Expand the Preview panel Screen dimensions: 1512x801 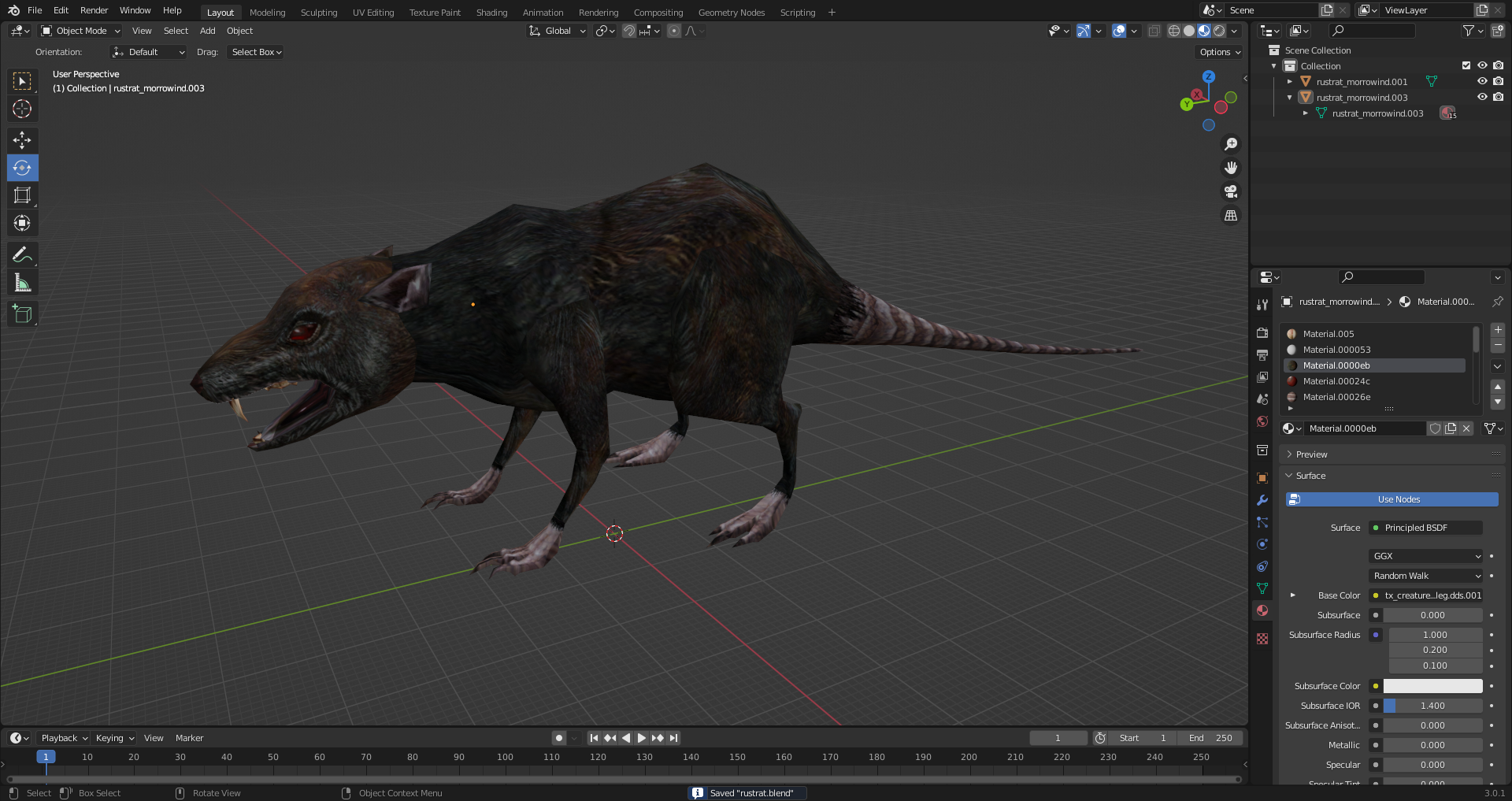tap(1311, 454)
